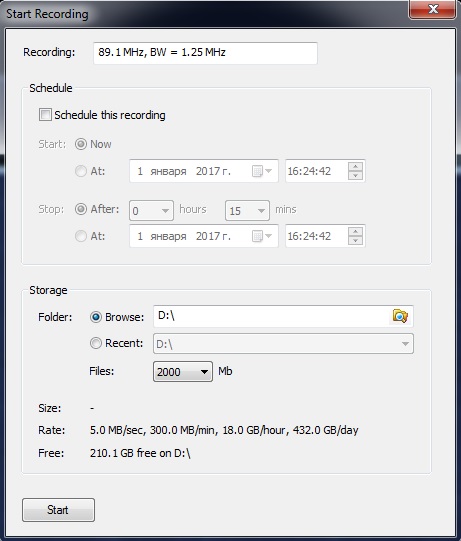Select Start Now radio option
Screen dimensions: 461x541
81,144
